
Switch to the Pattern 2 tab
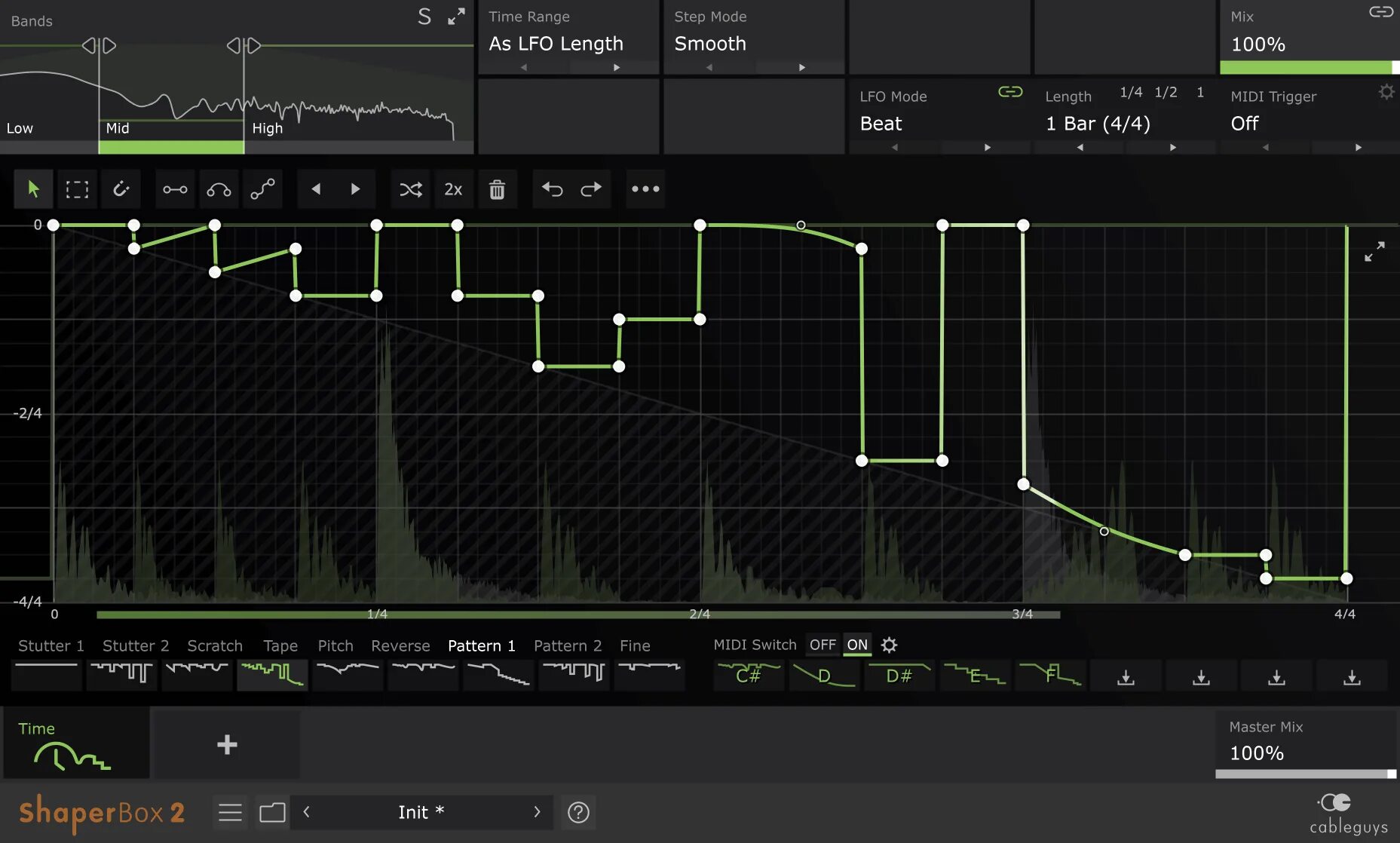click(568, 645)
